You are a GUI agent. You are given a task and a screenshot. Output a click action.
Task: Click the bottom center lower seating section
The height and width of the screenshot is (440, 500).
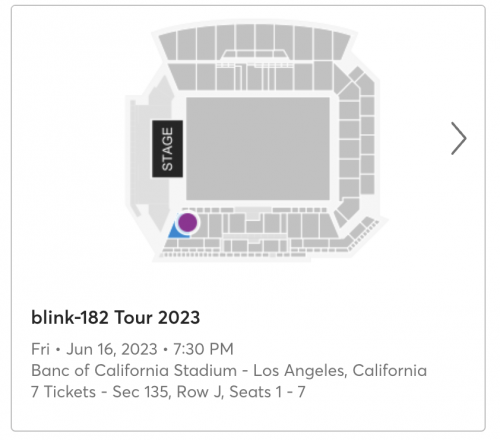(254, 225)
